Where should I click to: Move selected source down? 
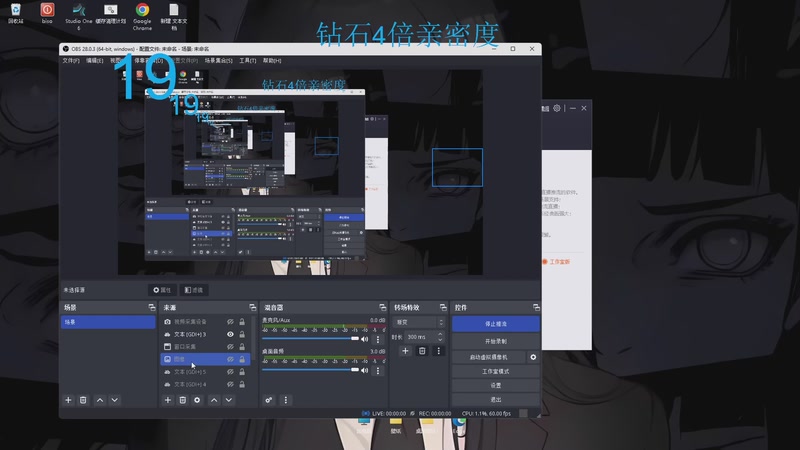pyautogui.click(x=229, y=400)
